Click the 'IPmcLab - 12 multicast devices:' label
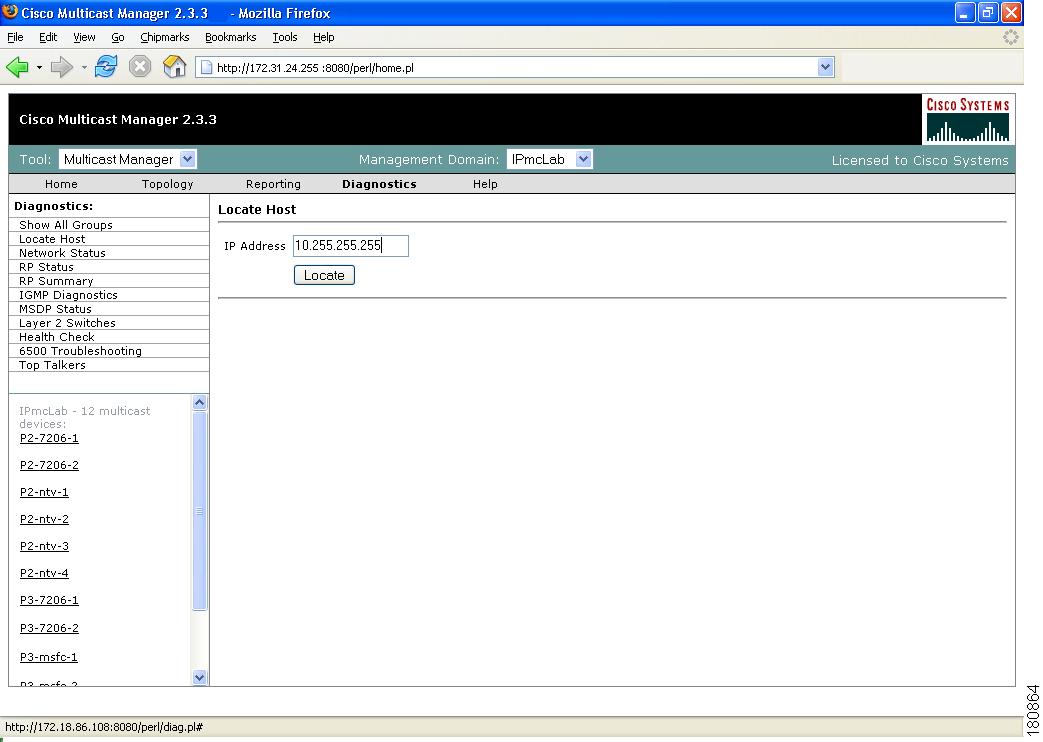 click(x=84, y=417)
